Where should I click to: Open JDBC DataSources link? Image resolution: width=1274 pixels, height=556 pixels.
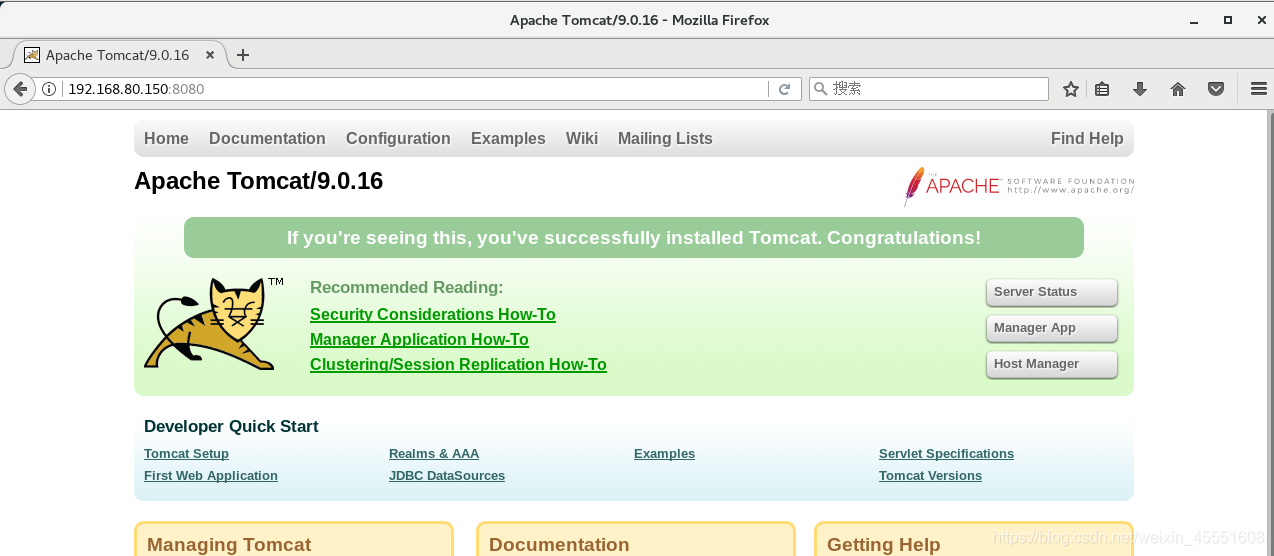(x=447, y=476)
